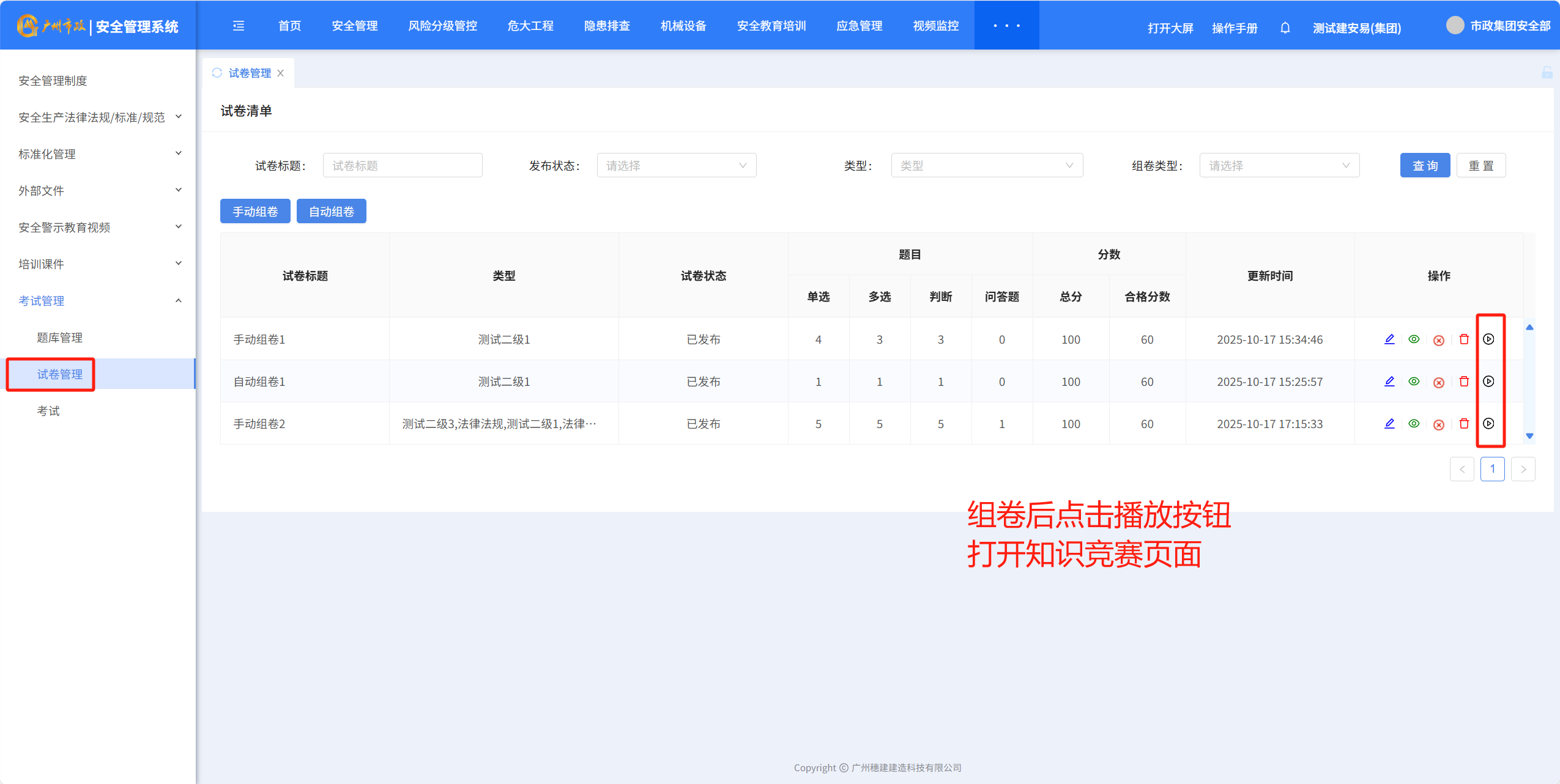This screenshot has width=1560, height=784.
Task: Click 自动组卷 button
Action: [x=331, y=212]
